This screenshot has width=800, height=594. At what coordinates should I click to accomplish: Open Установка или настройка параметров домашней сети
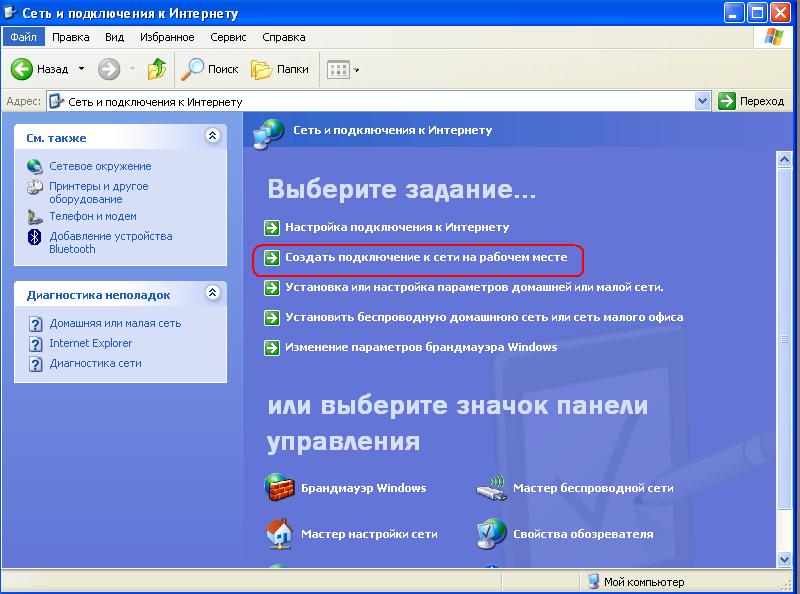[x=474, y=287]
